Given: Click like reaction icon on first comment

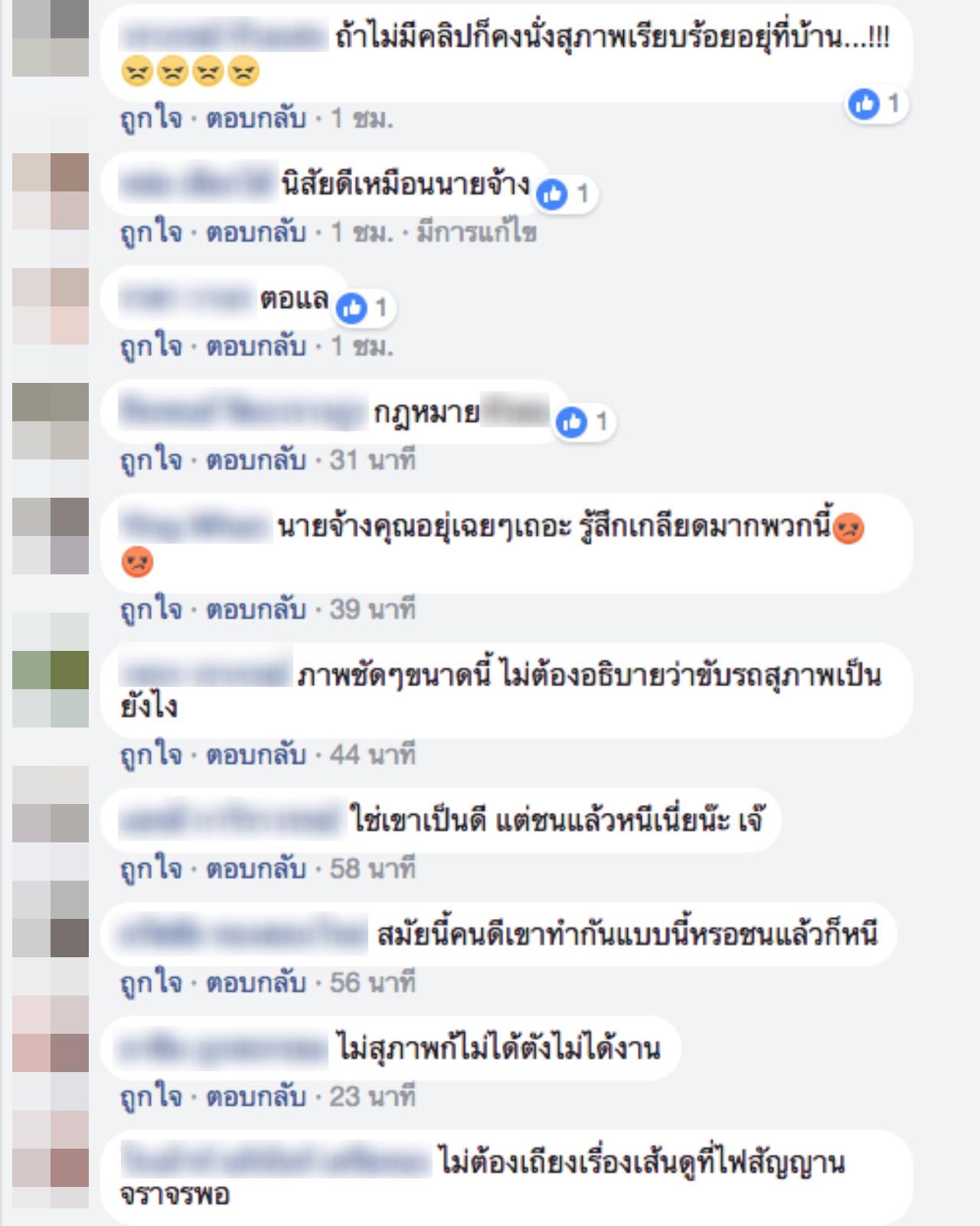Looking at the screenshot, I should (x=864, y=103).
